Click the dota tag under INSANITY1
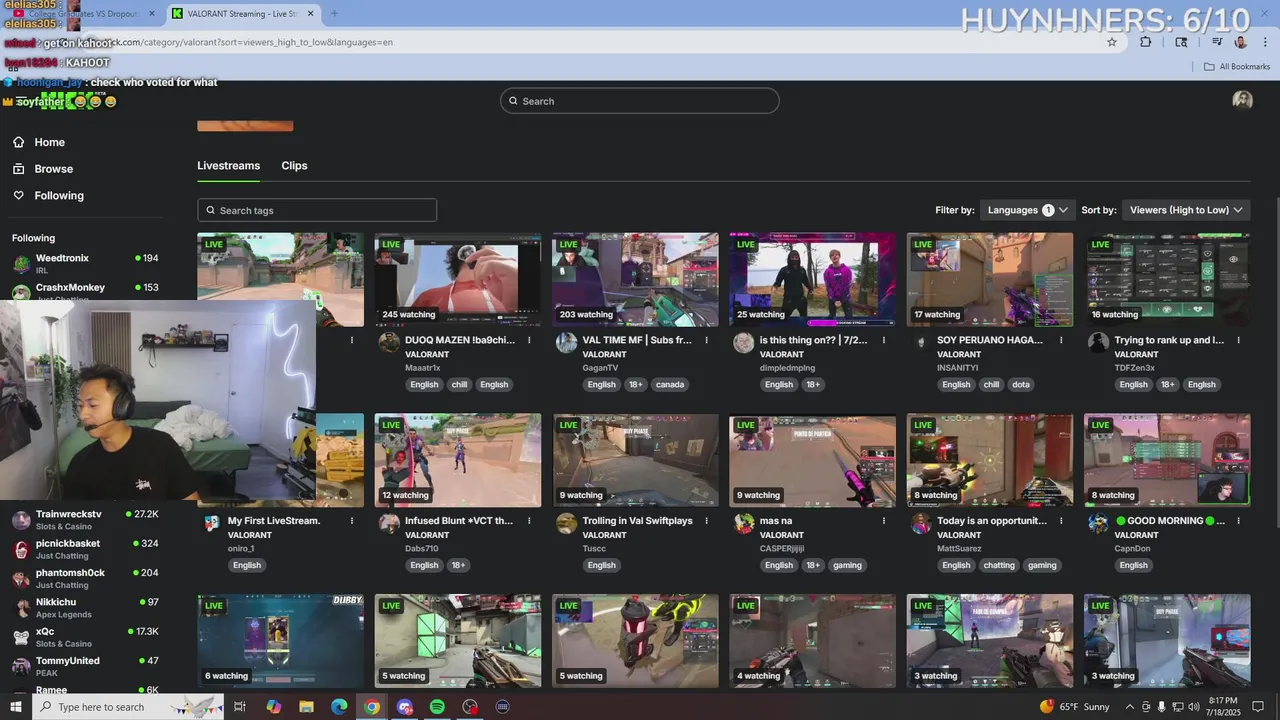Image resolution: width=1280 pixels, height=720 pixels. (x=1021, y=384)
